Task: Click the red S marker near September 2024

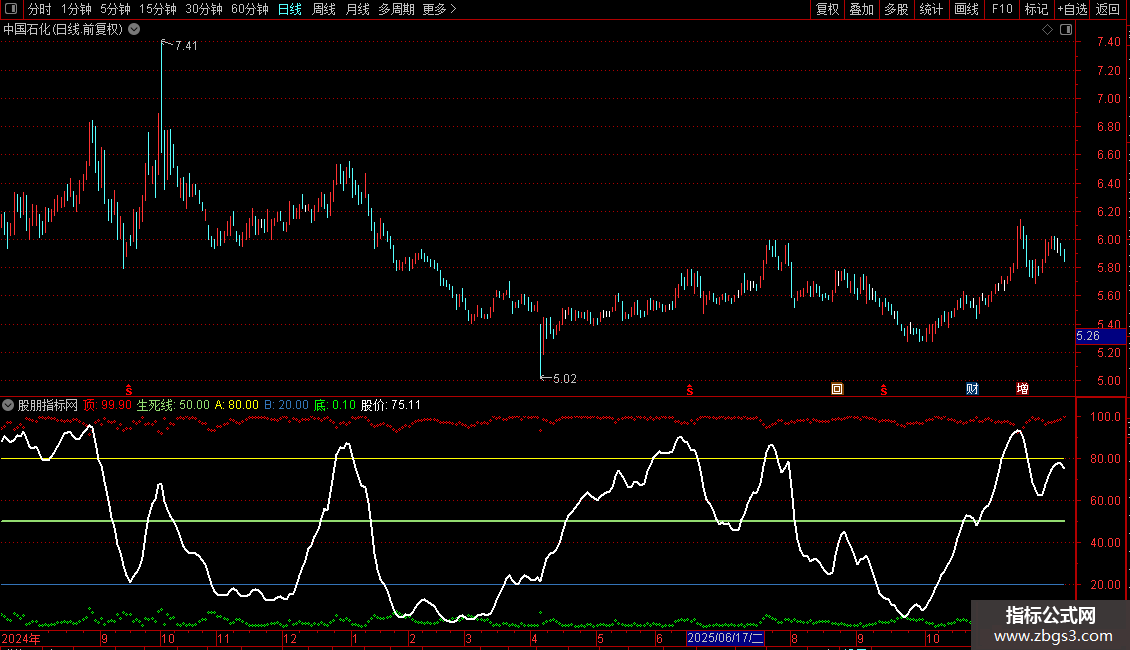Action: [129, 390]
